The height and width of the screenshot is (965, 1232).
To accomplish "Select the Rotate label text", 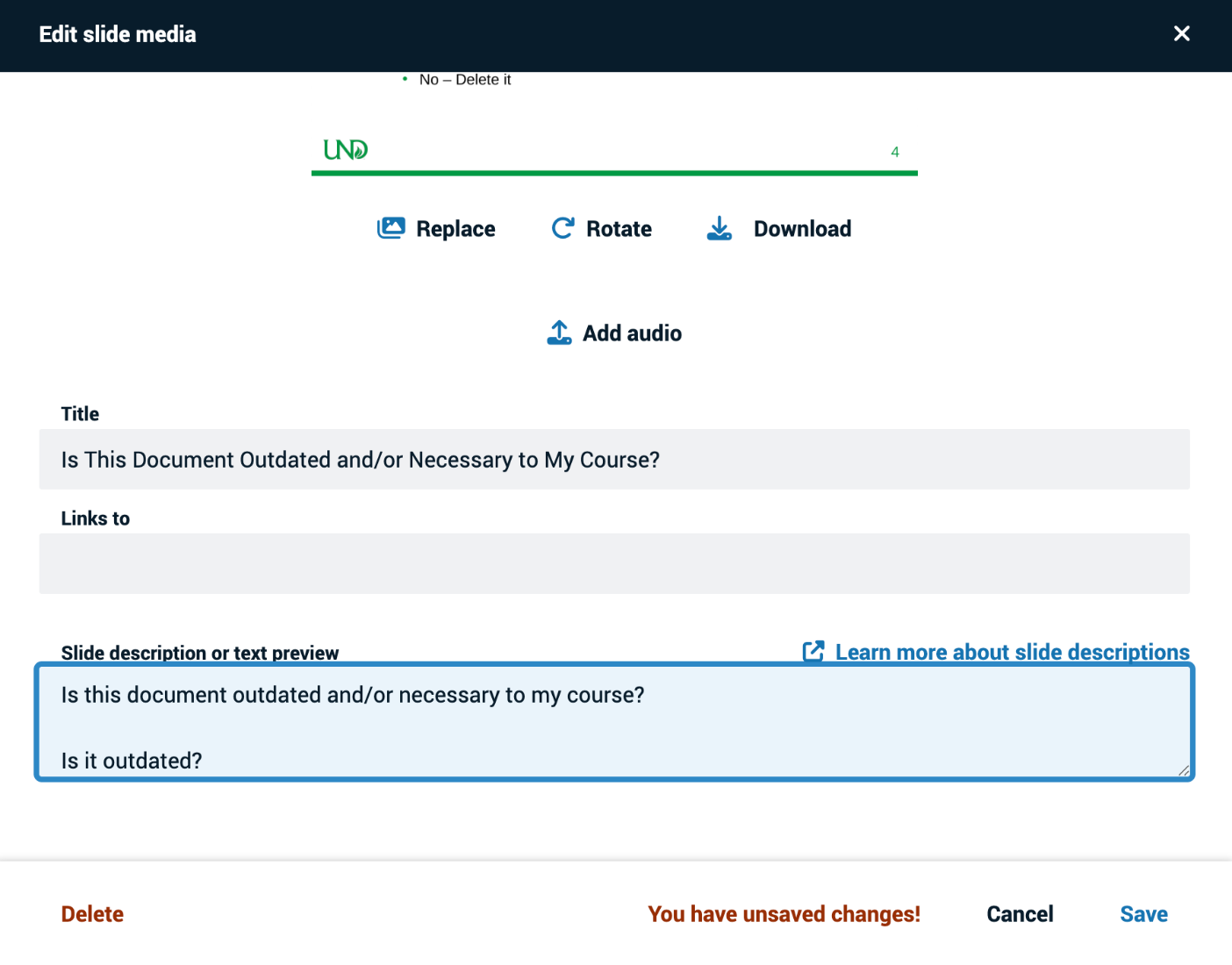I will [x=619, y=228].
